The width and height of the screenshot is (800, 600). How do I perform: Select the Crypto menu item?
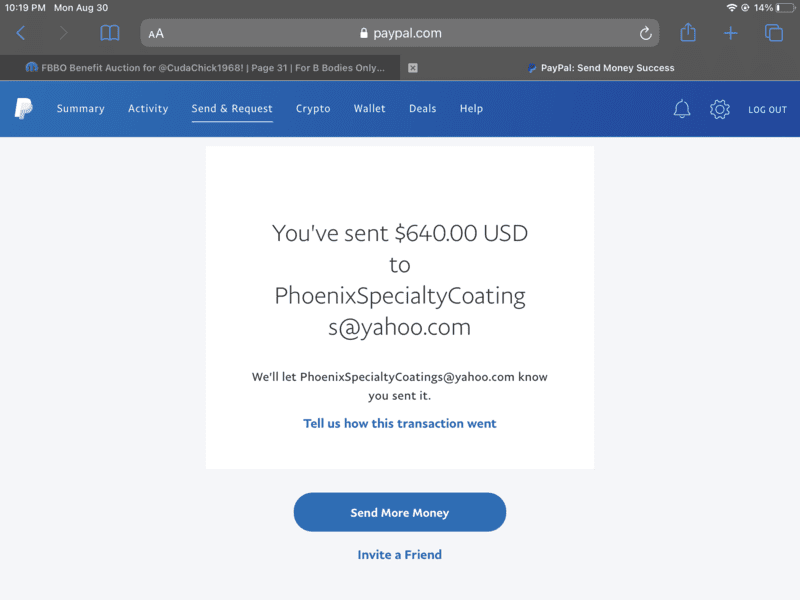click(x=313, y=109)
